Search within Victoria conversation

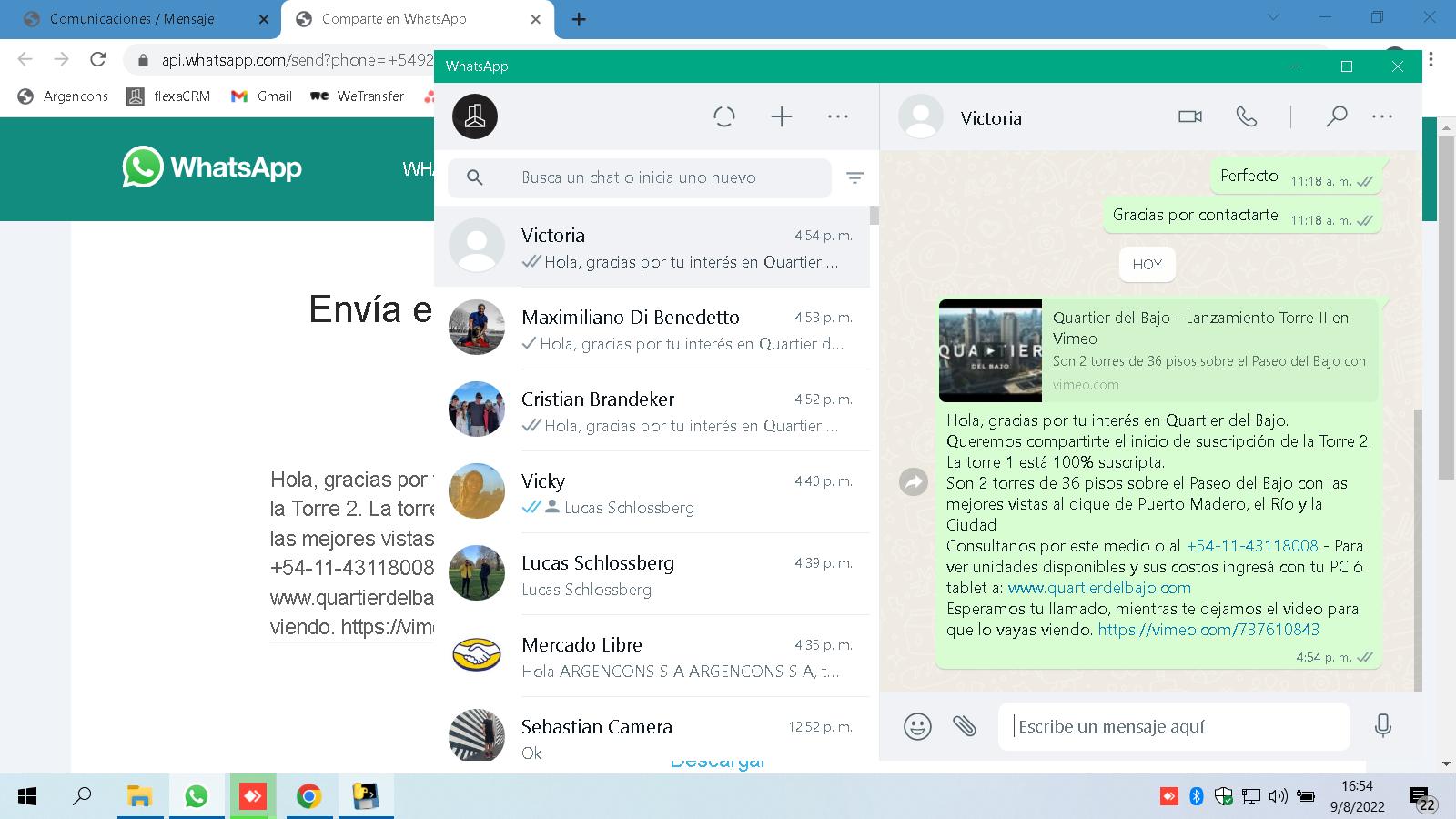click(1336, 116)
